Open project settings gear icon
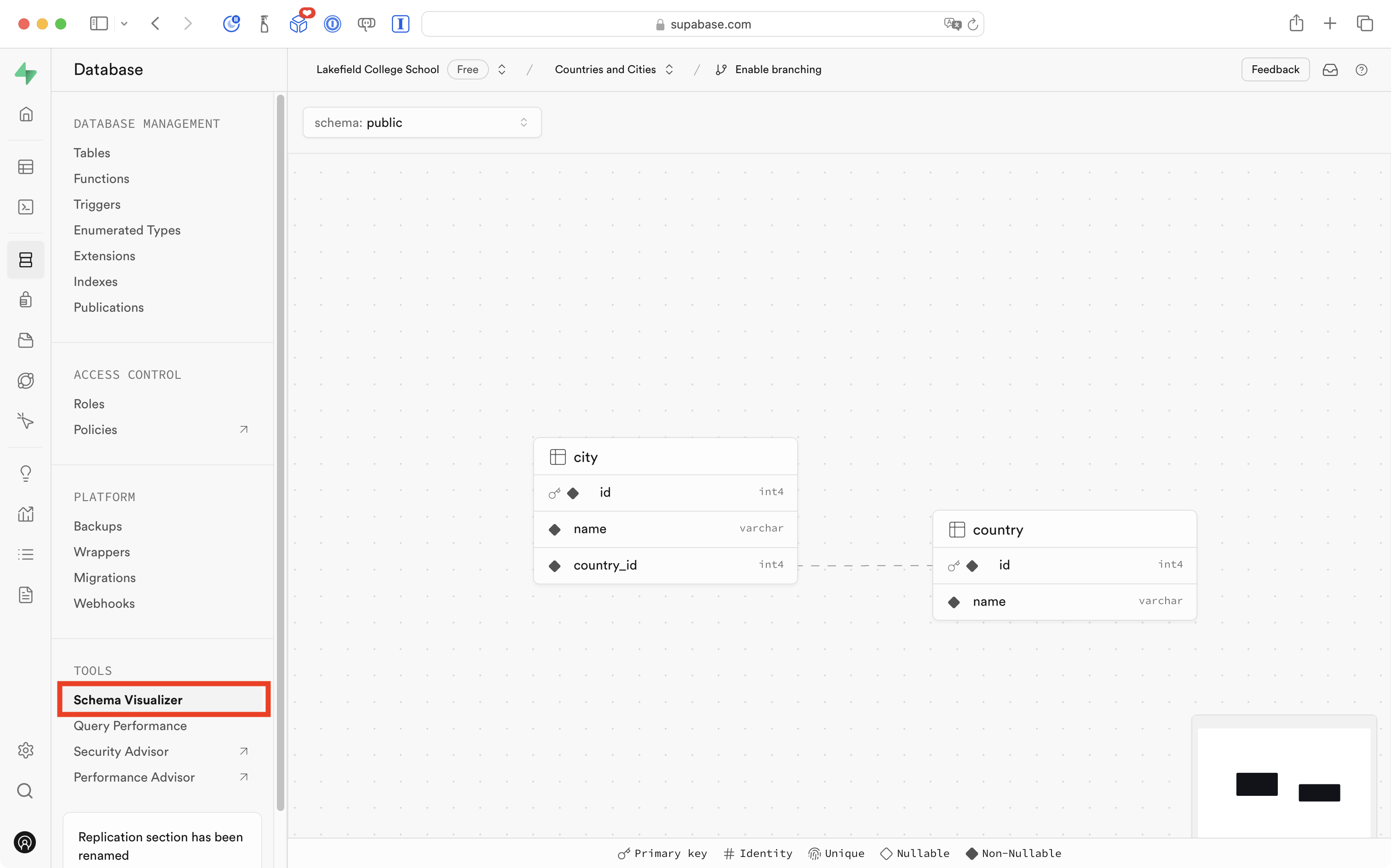 [26, 750]
